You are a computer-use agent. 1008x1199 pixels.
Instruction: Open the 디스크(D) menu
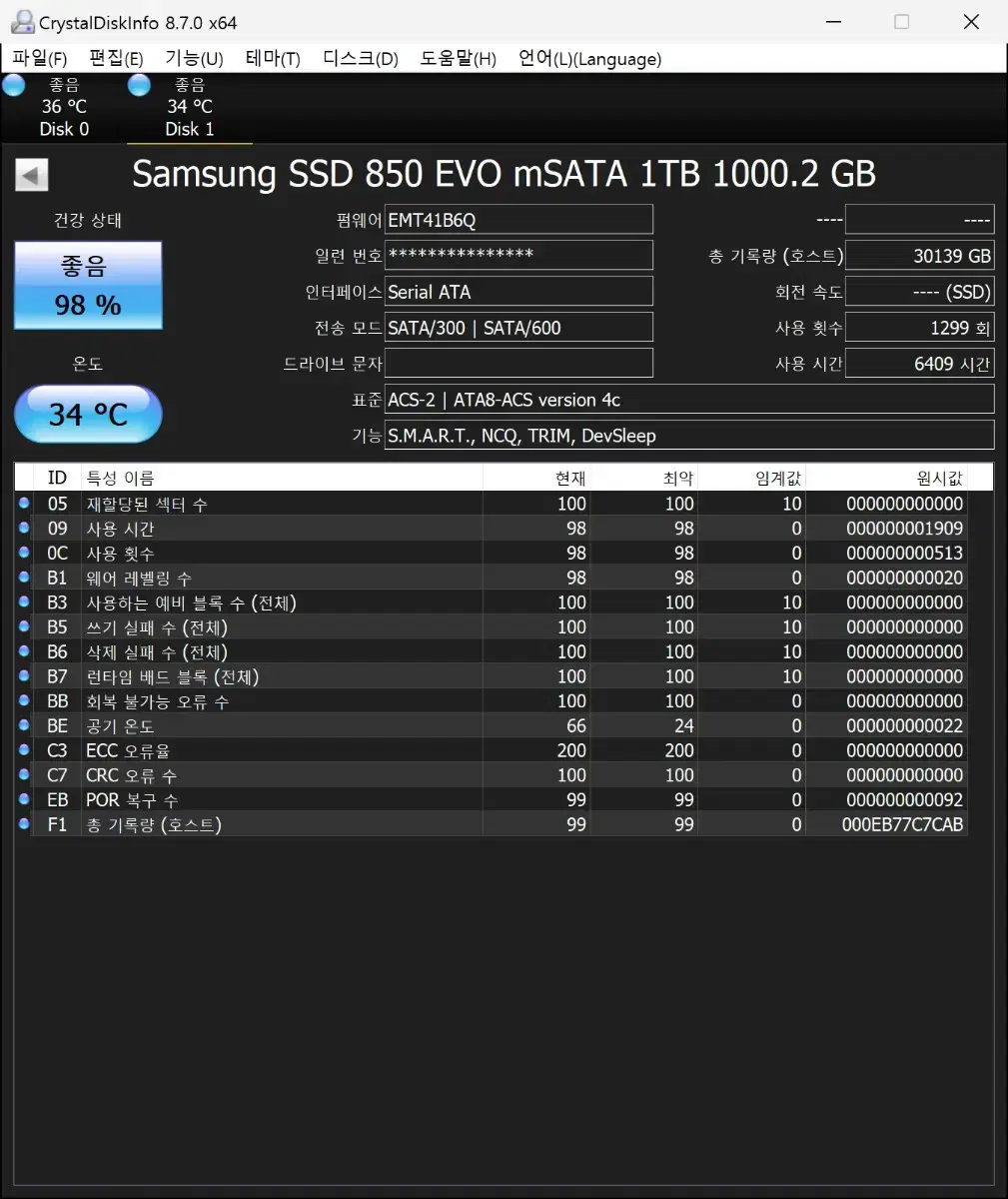[x=361, y=59]
